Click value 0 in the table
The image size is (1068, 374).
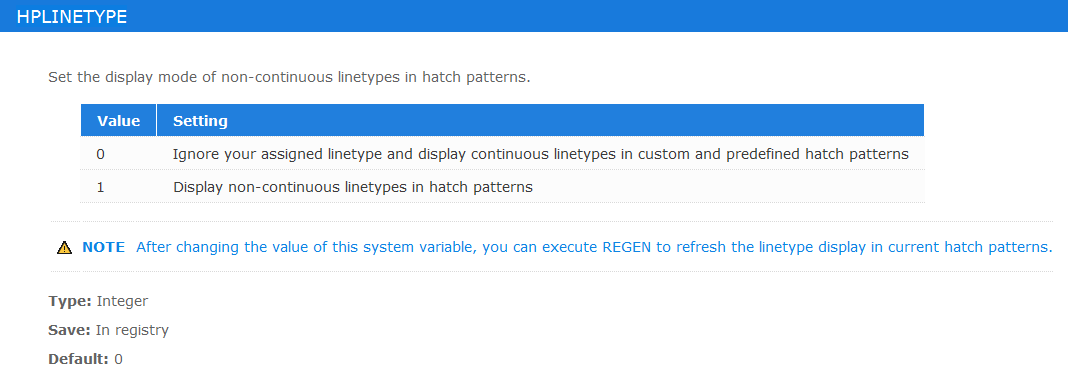pyautogui.click(x=100, y=154)
